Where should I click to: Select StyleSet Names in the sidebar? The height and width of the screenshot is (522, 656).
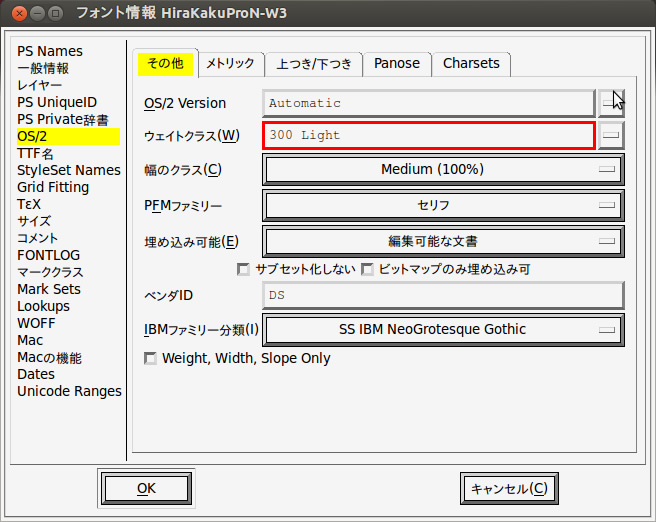tap(69, 170)
